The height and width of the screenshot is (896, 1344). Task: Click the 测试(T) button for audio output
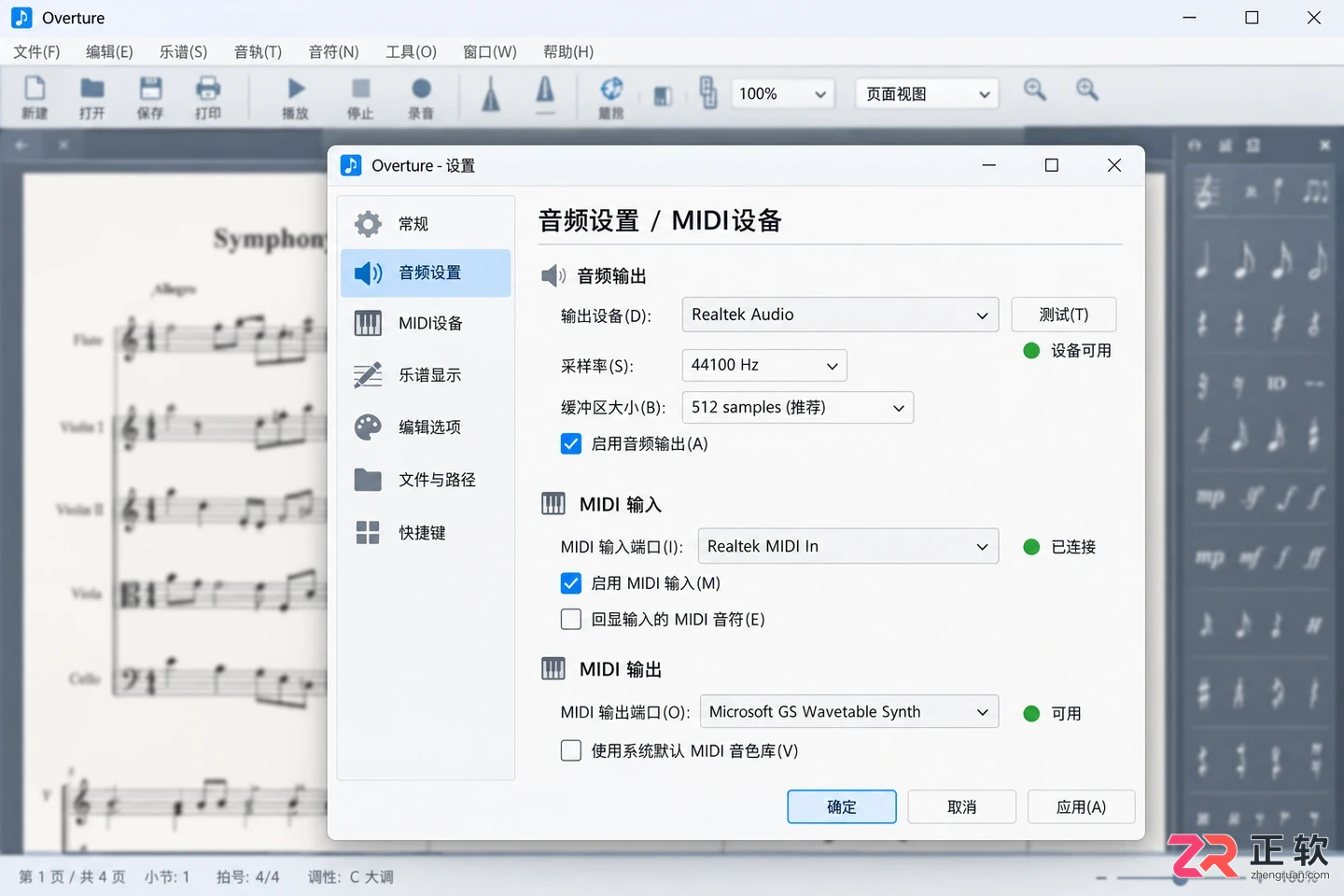1064,315
